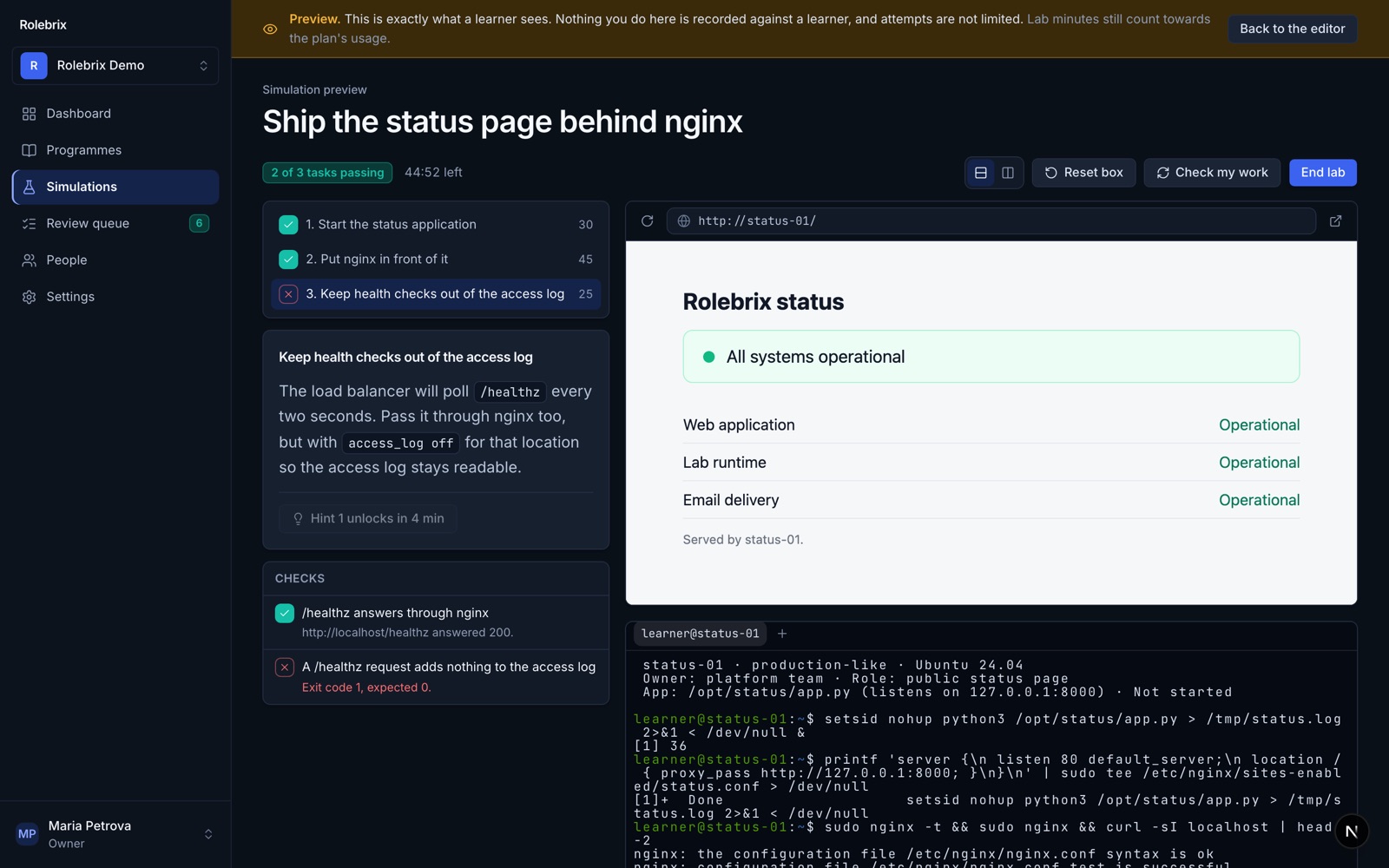
Task: Click Hint 1 unlocks in 4 min
Action: [x=368, y=518]
